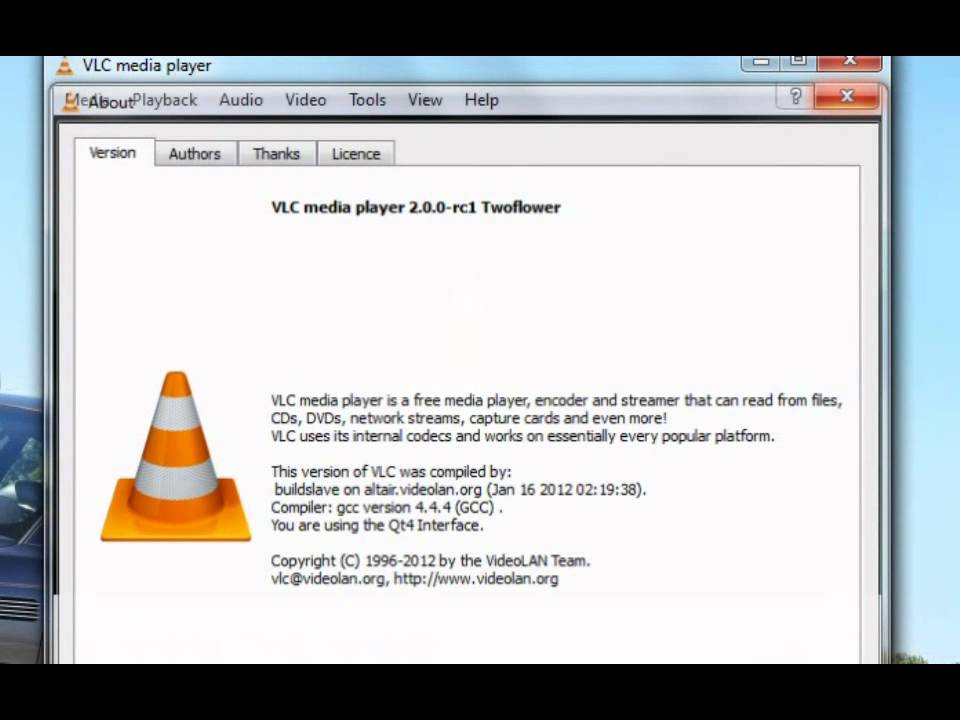Close the VLC media player main window
Viewport: 960px width, 720px height.
tap(849, 61)
